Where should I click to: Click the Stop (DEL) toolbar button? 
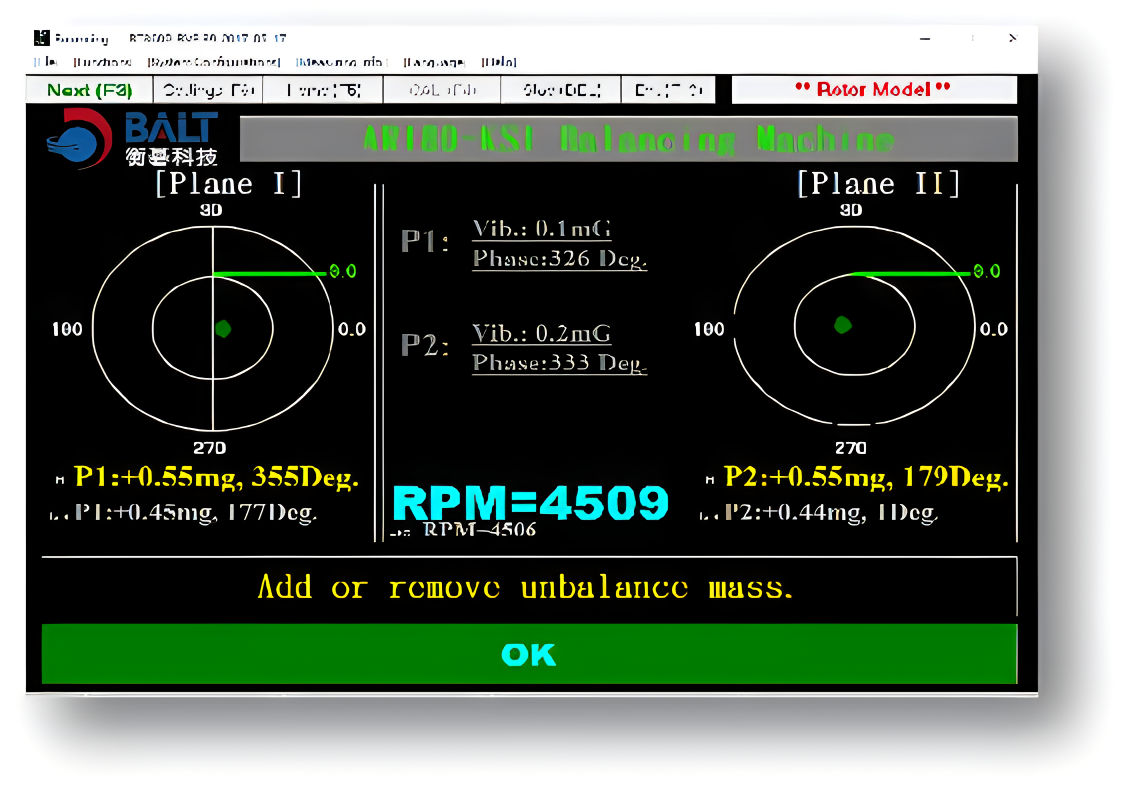(x=561, y=90)
